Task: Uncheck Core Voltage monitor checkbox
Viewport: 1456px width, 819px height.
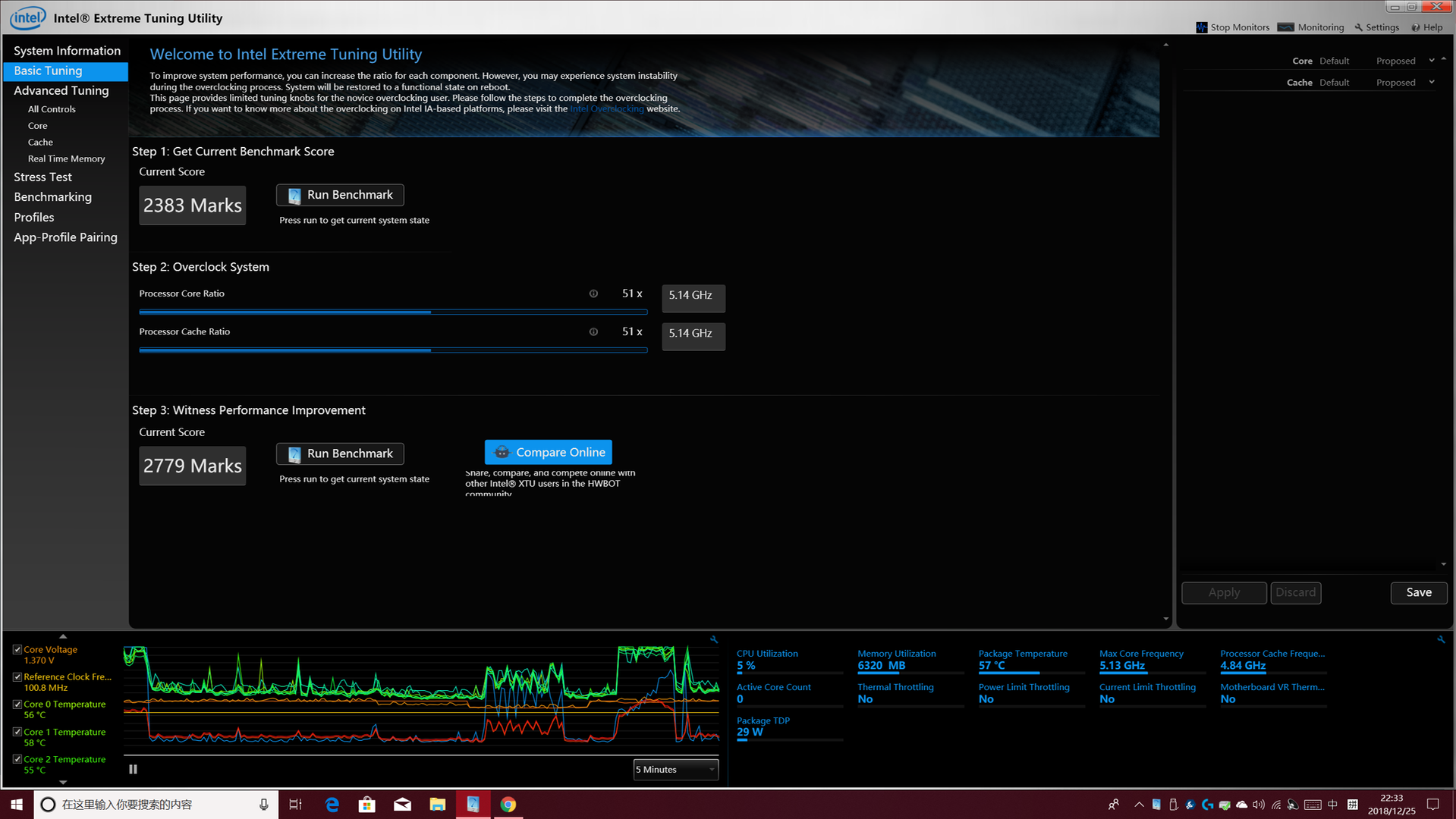Action: pyautogui.click(x=17, y=650)
